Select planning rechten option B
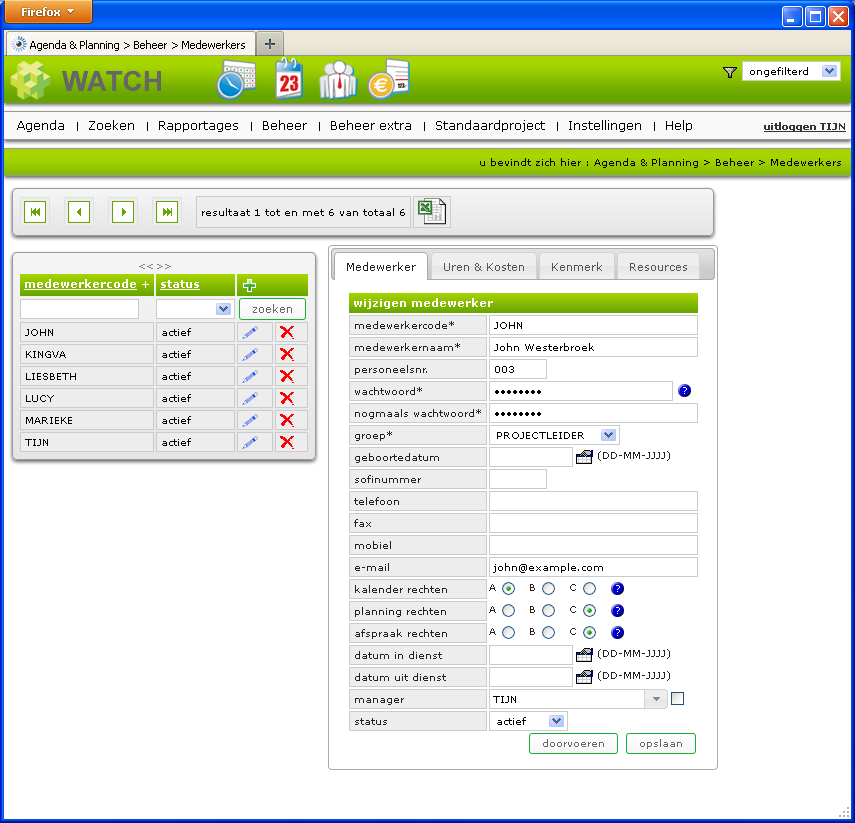Screen dimensions: 855x823 (549, 611)
